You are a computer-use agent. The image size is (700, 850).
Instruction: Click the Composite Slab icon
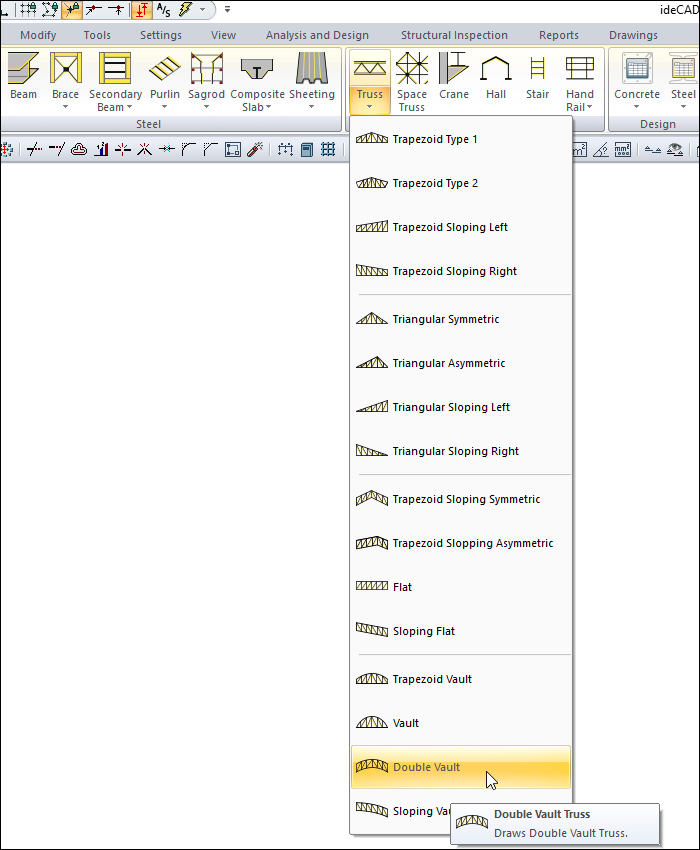click(x=257, y=69)
